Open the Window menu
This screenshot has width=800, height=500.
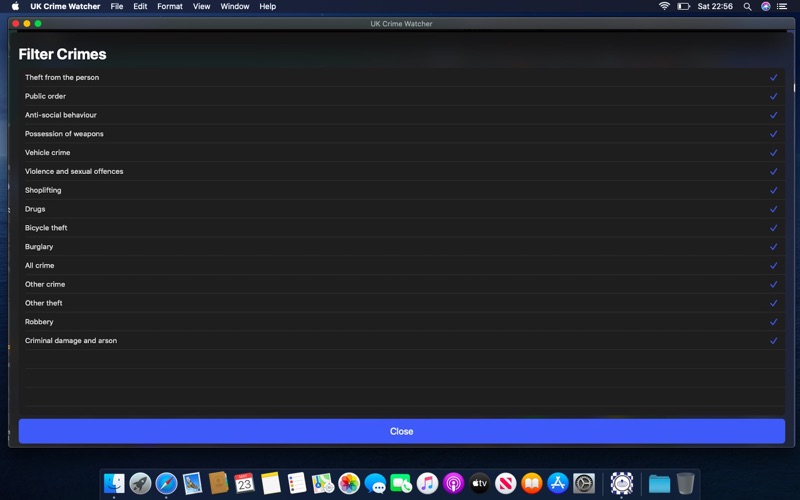pos(235,7)
